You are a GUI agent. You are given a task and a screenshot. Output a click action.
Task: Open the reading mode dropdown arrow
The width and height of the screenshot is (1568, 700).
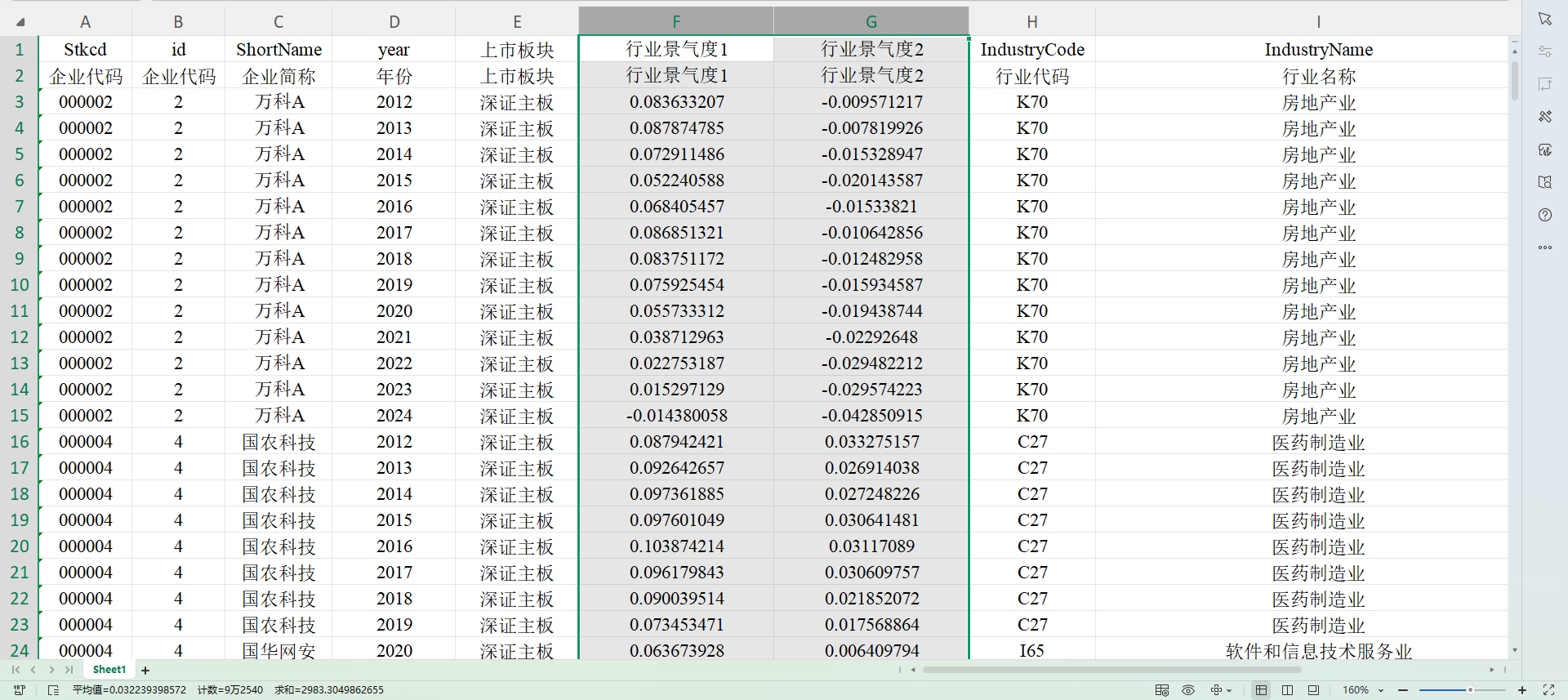point(1229,690)
